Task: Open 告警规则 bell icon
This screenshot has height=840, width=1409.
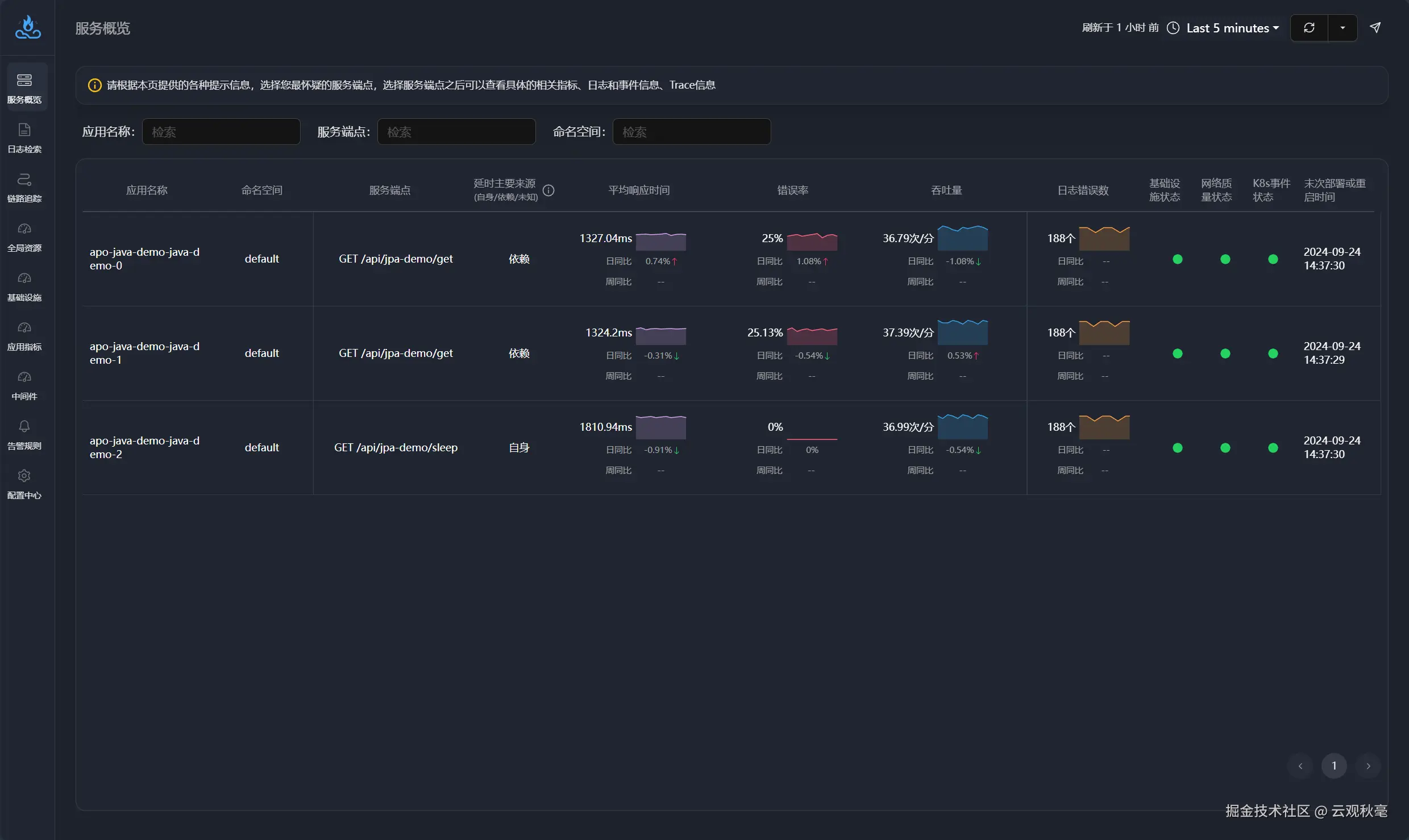Action: pos(24,427)
